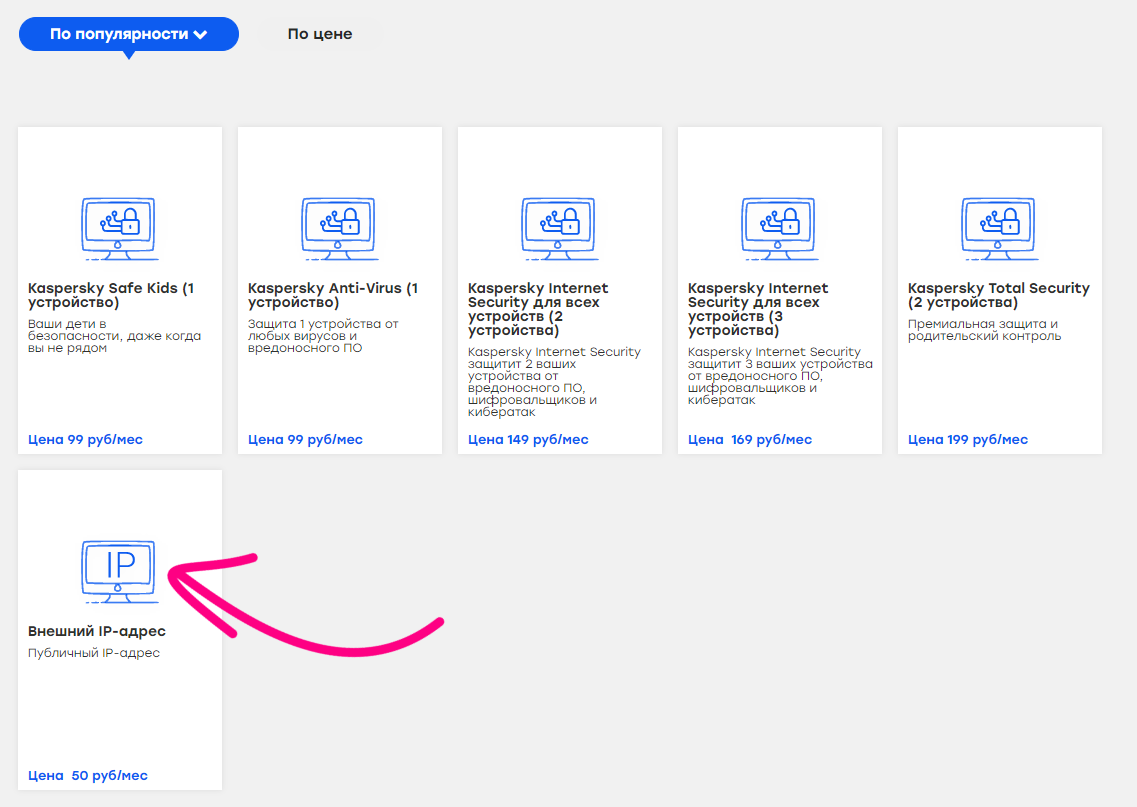Click Anti-Virus price 'Цена 99 руб/мес'
The image size is (1137, 807).
point(305,439)
